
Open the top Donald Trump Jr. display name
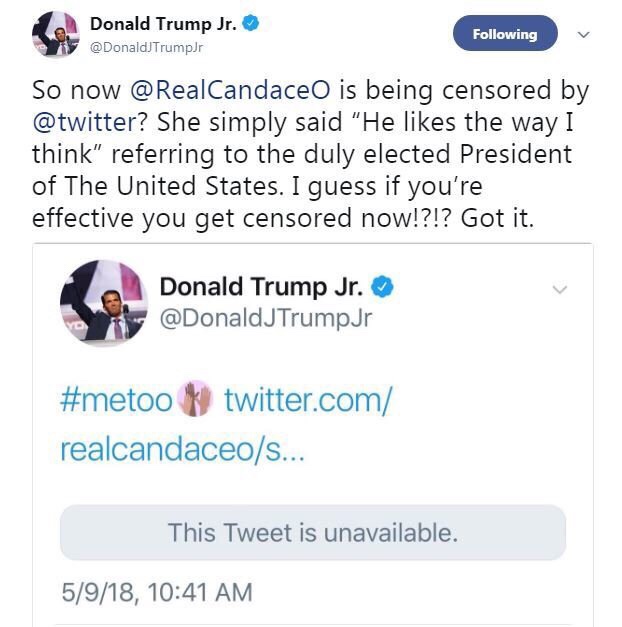tap(163, 23)
